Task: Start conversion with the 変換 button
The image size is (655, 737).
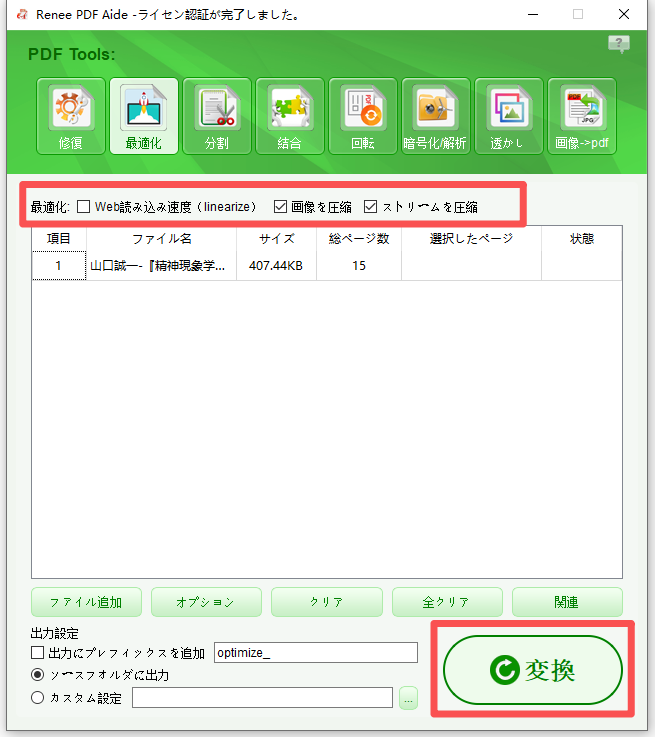Action: 533,670
